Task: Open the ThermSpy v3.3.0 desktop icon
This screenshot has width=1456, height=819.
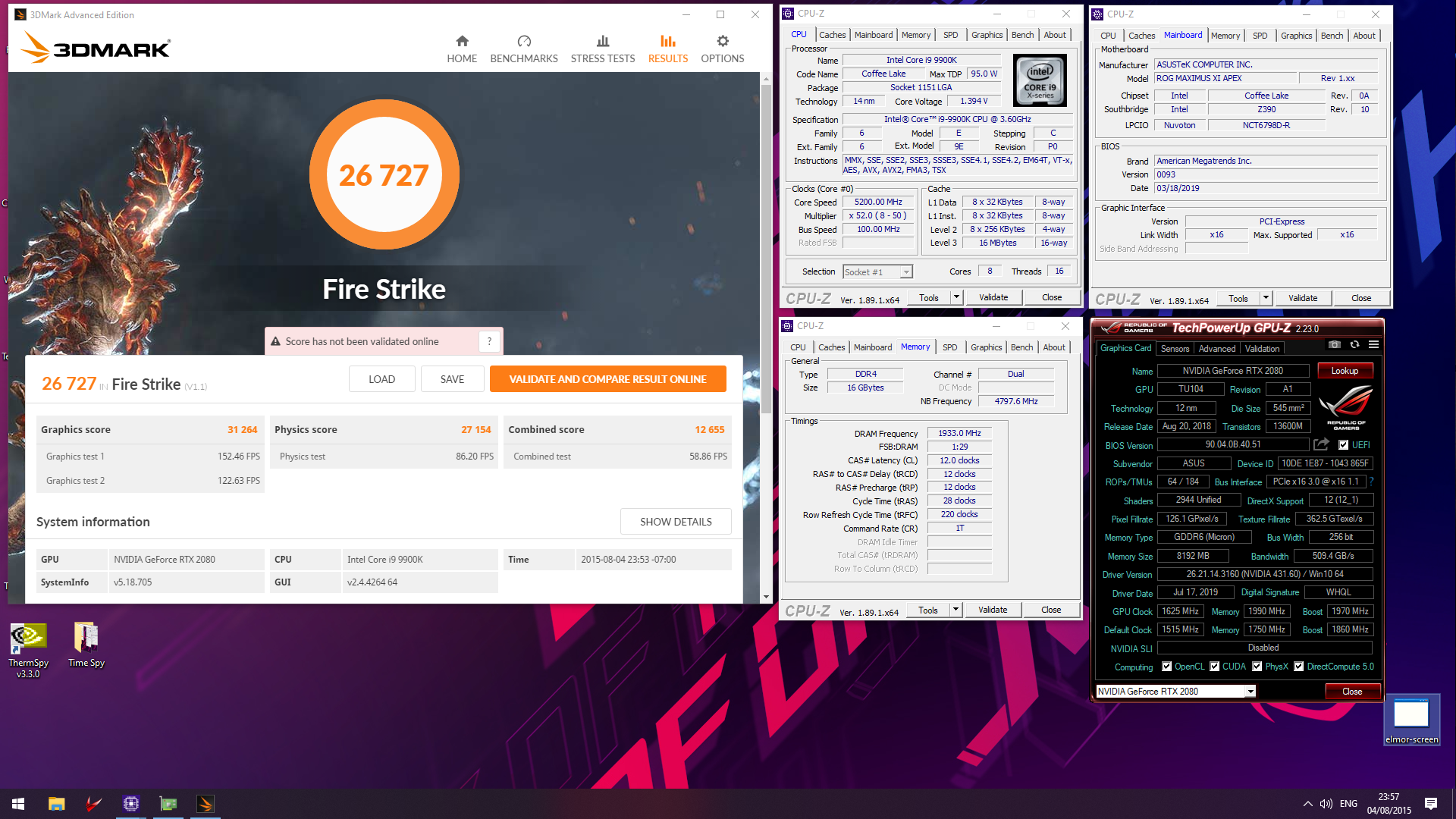Action: (x=29, y=650)
